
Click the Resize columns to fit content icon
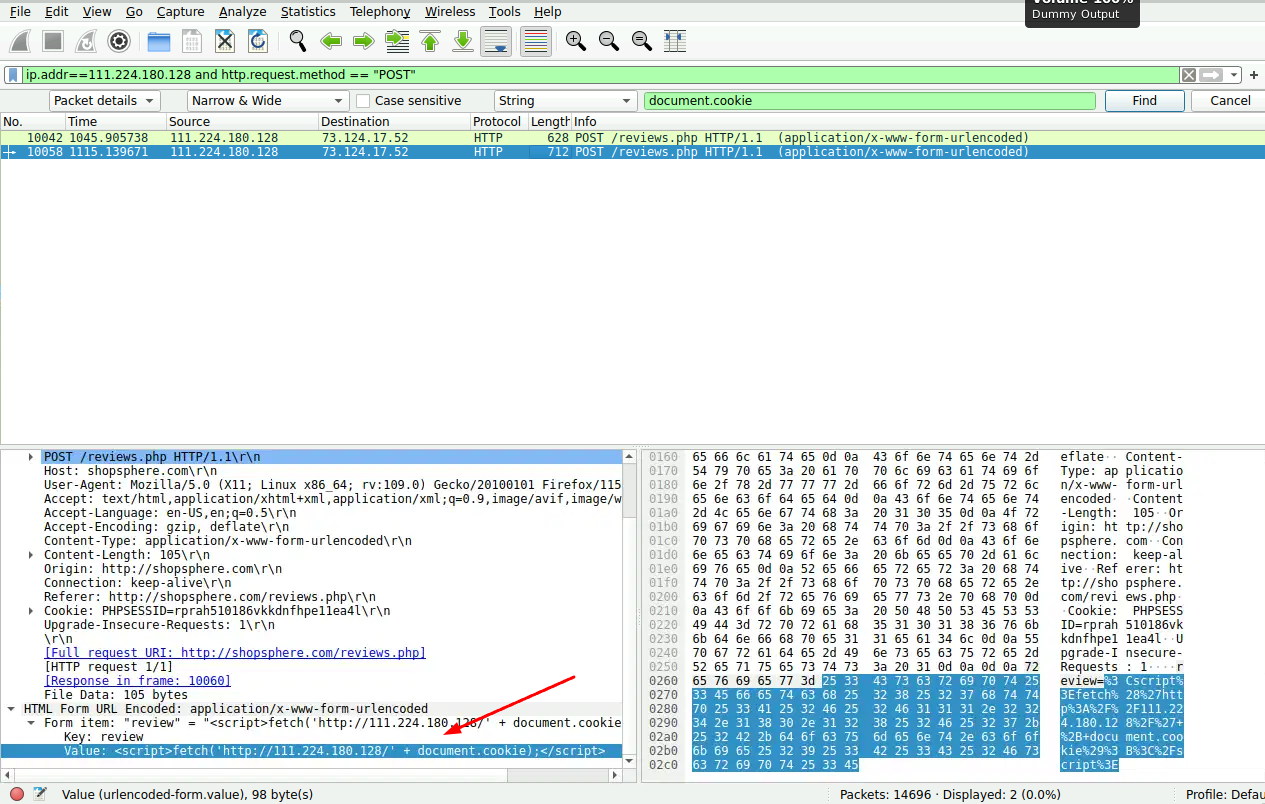(675, 41)
